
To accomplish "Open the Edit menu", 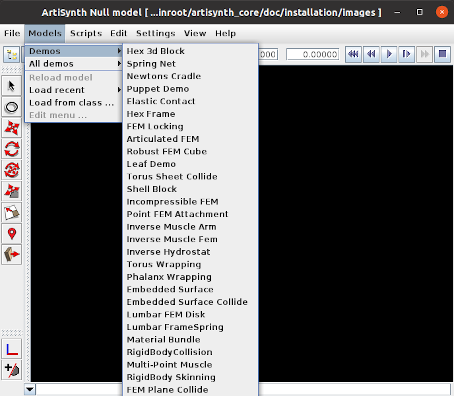I will pos(119,33).
